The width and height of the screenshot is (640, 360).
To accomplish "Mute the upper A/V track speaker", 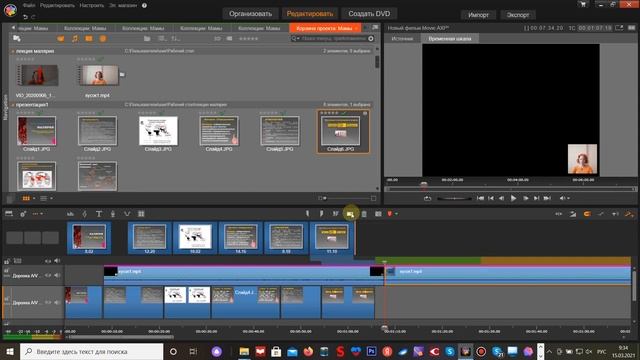I will point(57,276).
